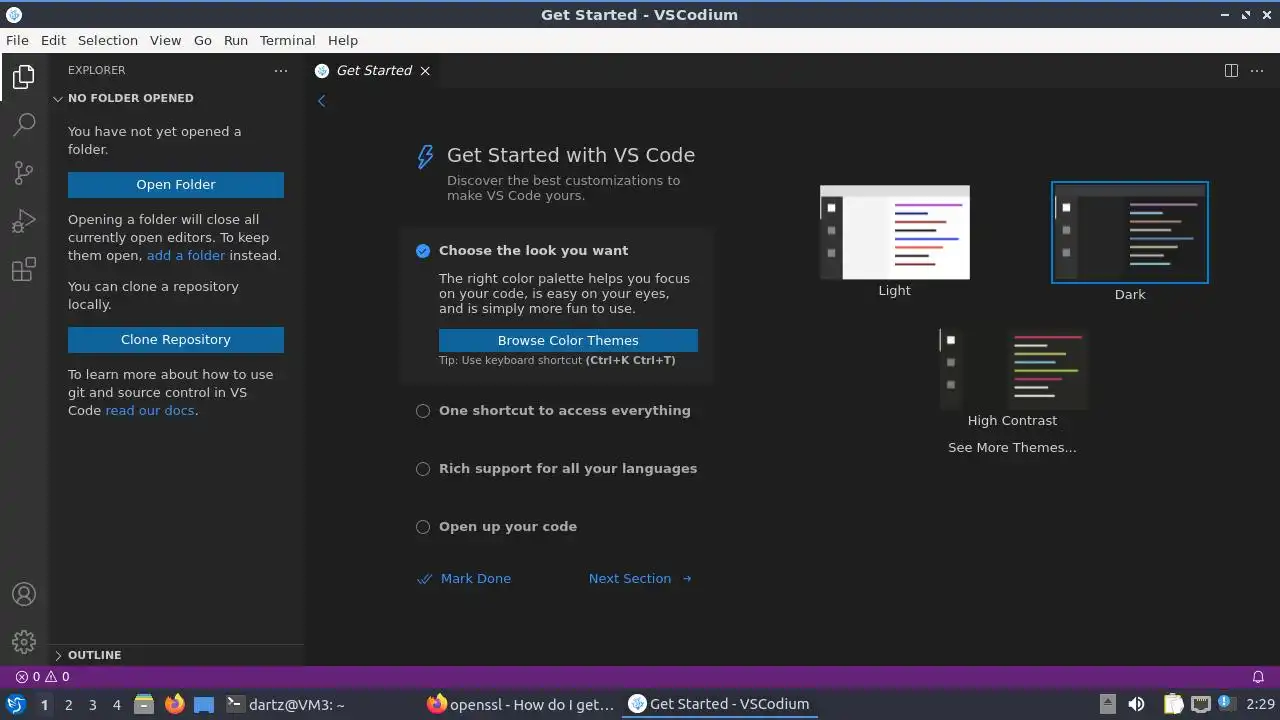The height and width of the screenshot is (720, 1280).
Task: Open the notifications bell in status bar
Action: [x=1259, y=677]
